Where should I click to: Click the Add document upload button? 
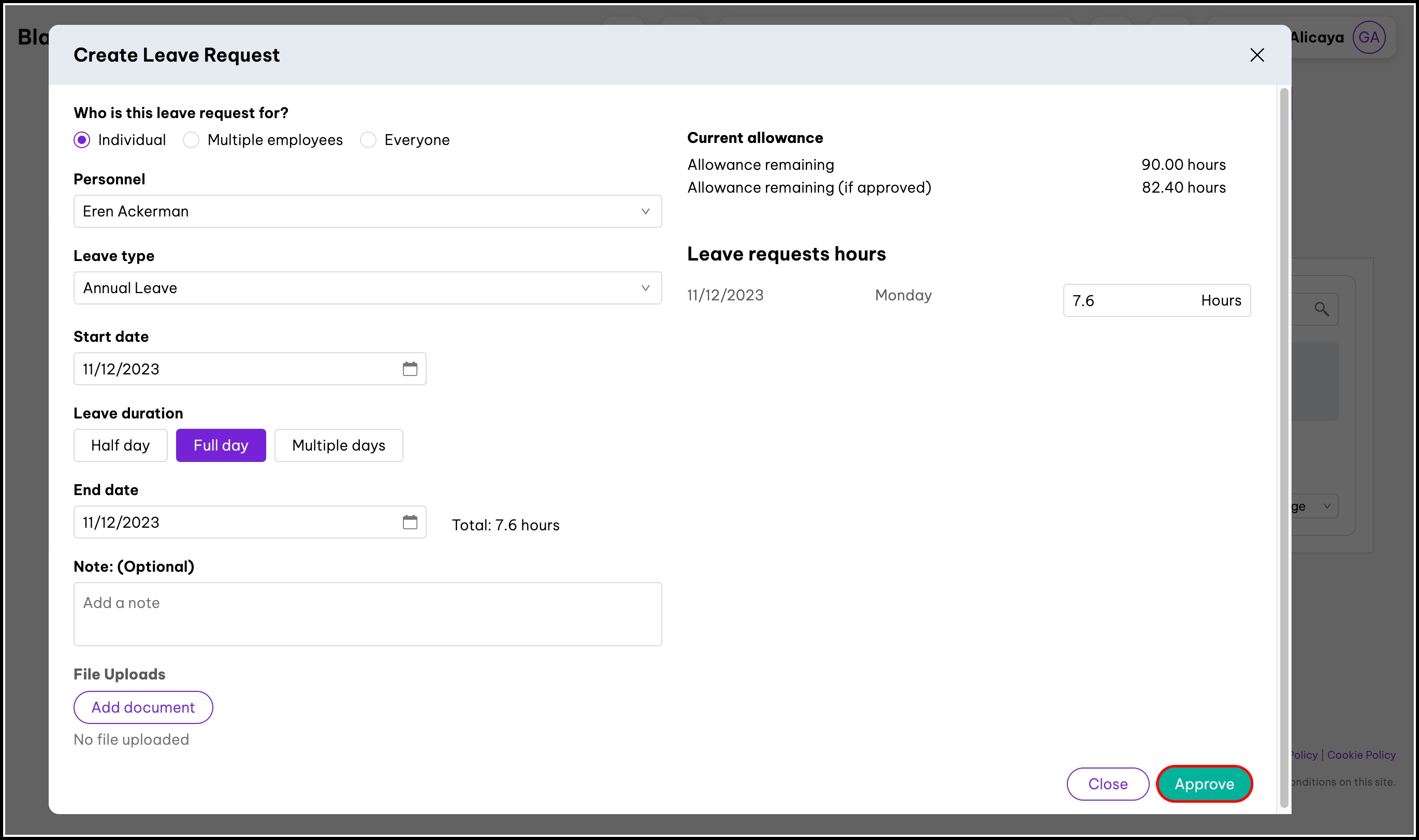[x=143, y=707]
